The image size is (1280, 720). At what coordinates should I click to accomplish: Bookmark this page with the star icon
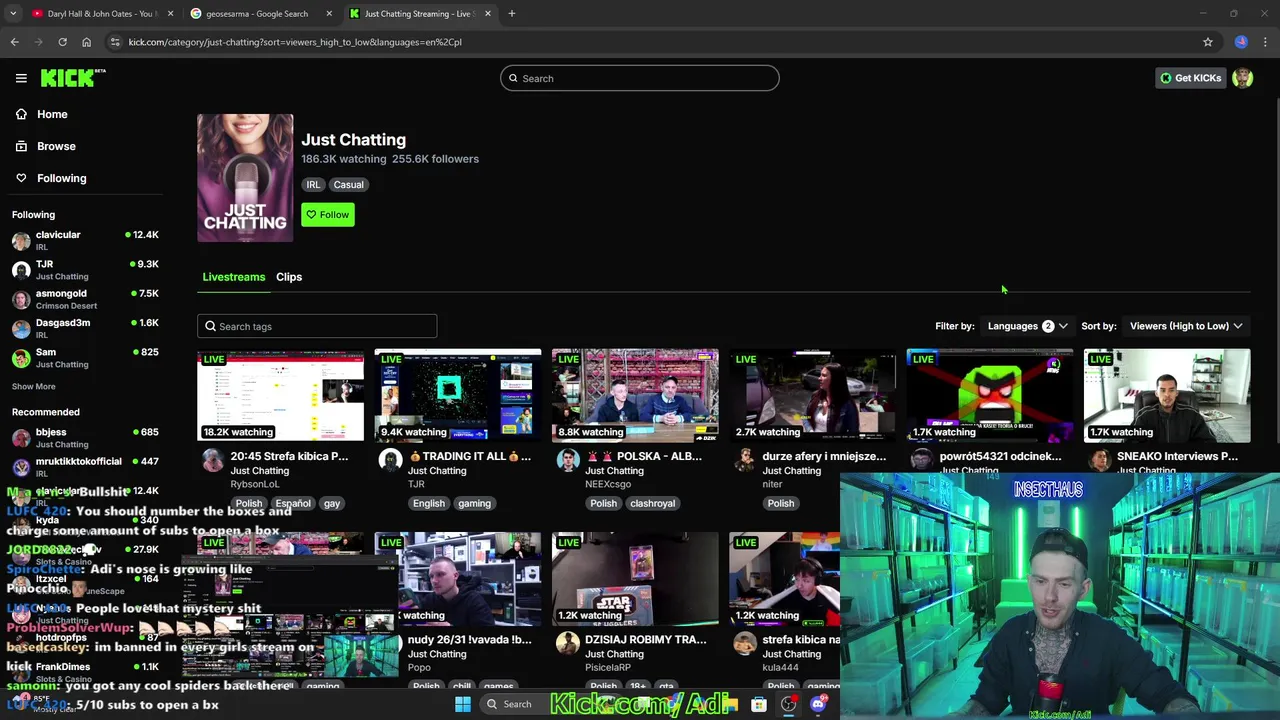click(1208, 42)
